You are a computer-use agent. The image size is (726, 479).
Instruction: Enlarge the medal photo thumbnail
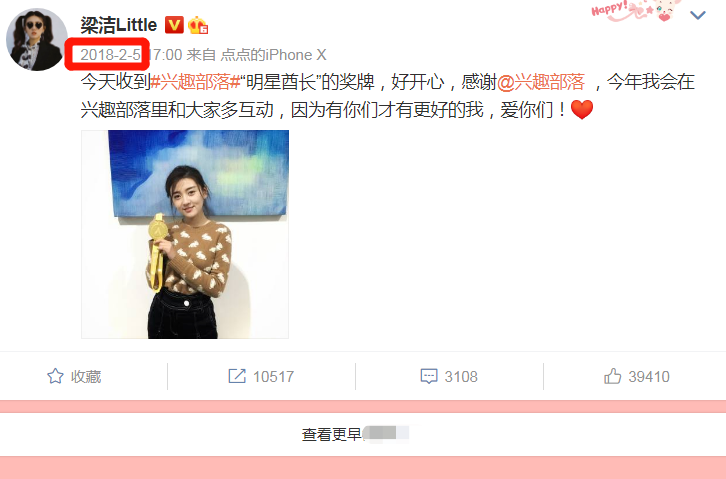(185, 234)
